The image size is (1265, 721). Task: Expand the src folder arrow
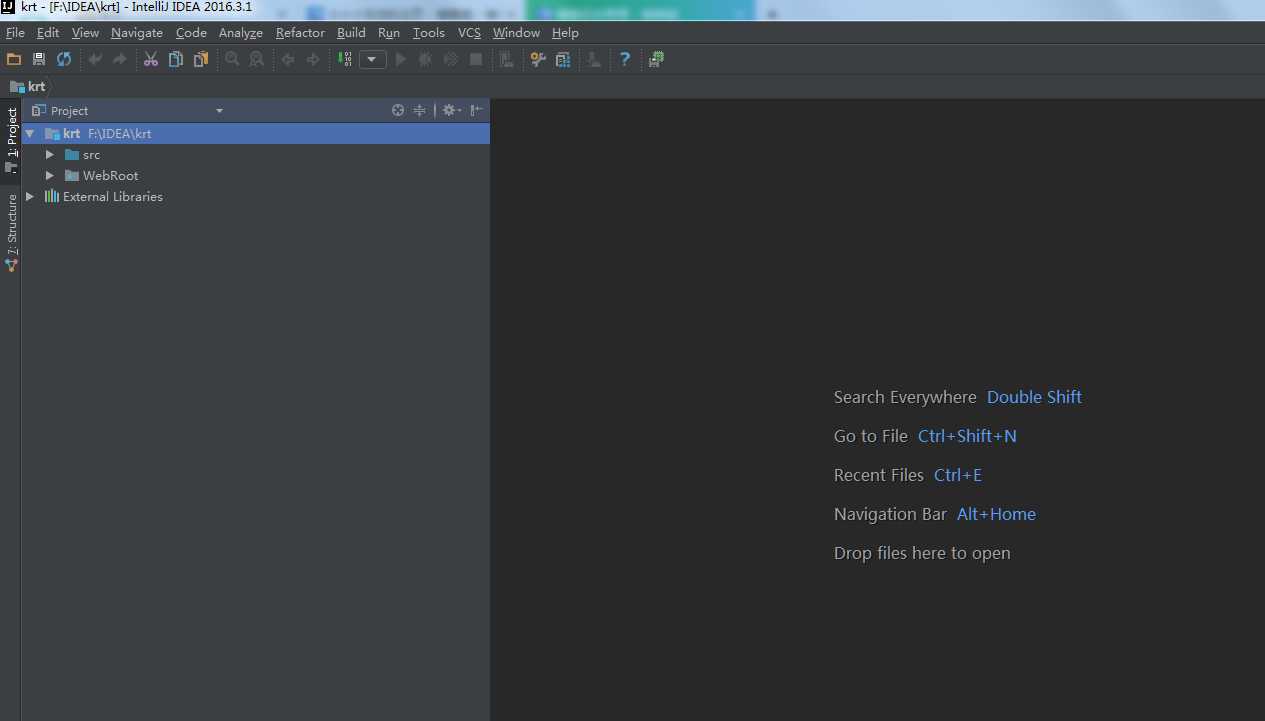pyautogui.click(x=50, y=154)
